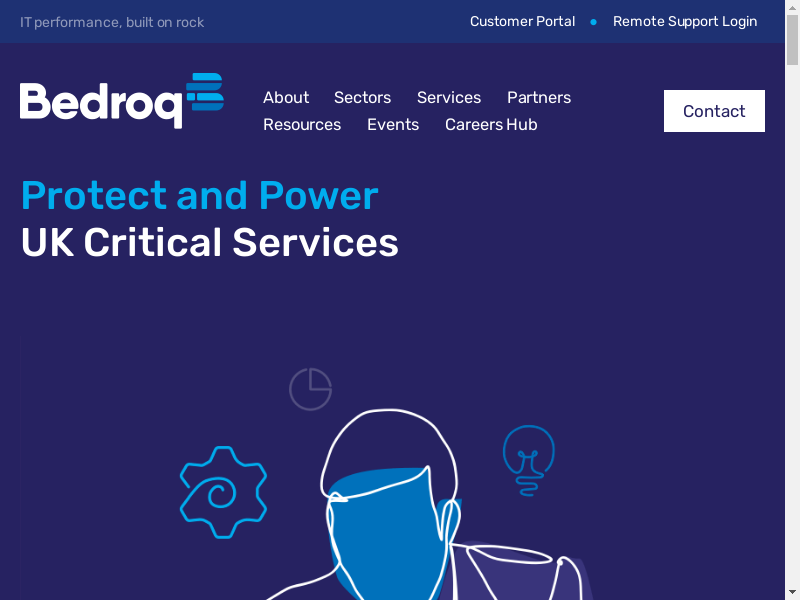800x600 pixels.
Task: Click the Contact button
Action: click(x=714, y=111)
